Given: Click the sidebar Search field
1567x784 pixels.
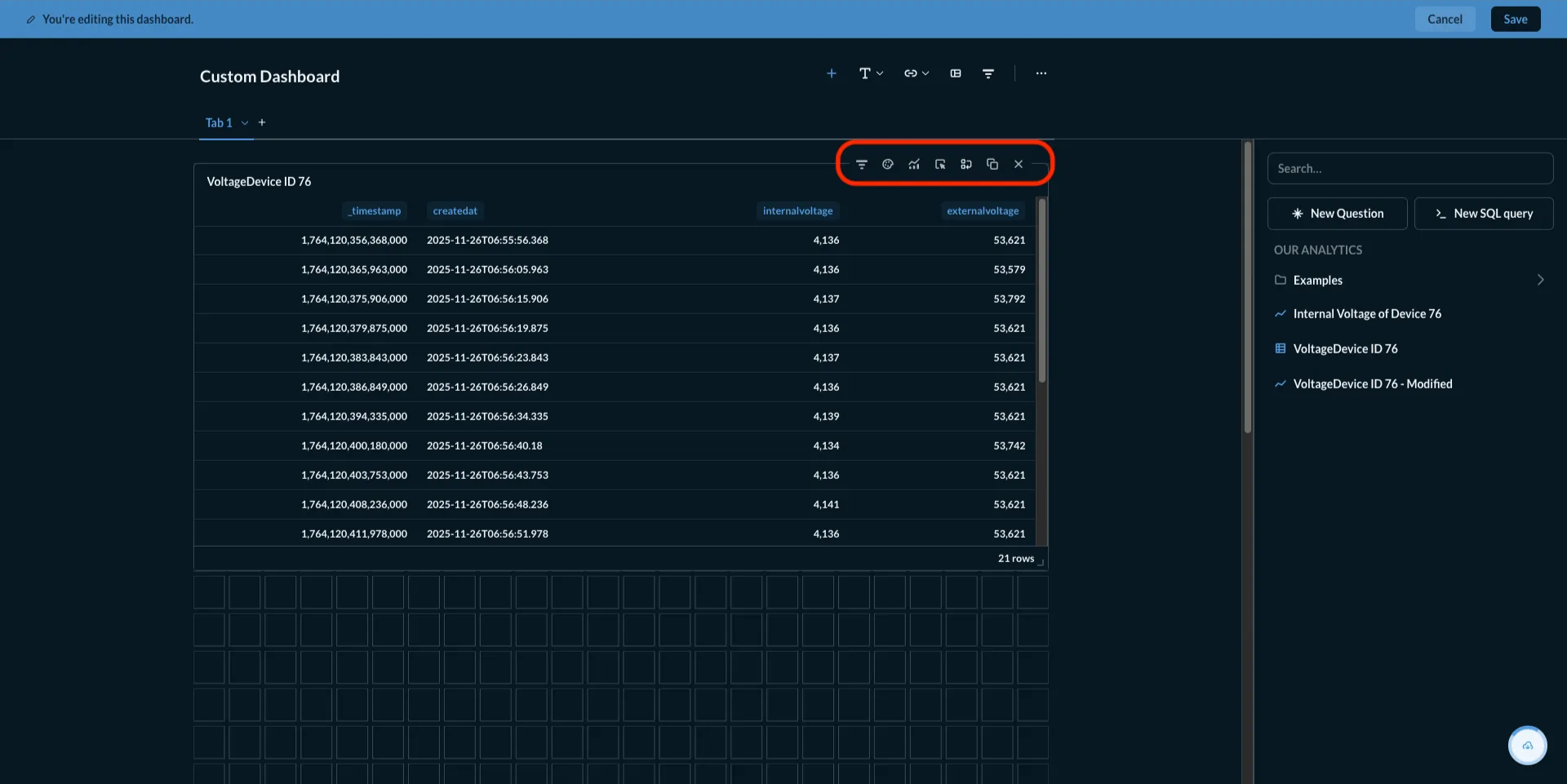Looking at the screenshot, I should pyautogui.click(x=1411, y=168).
